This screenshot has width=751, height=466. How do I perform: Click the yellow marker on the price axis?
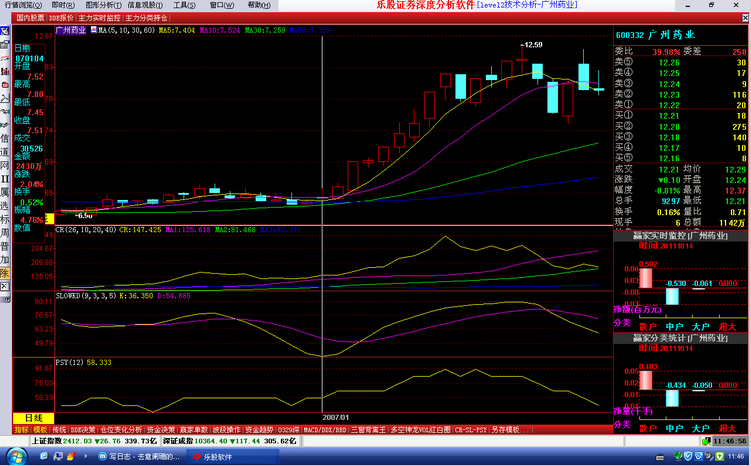point(50,219)
